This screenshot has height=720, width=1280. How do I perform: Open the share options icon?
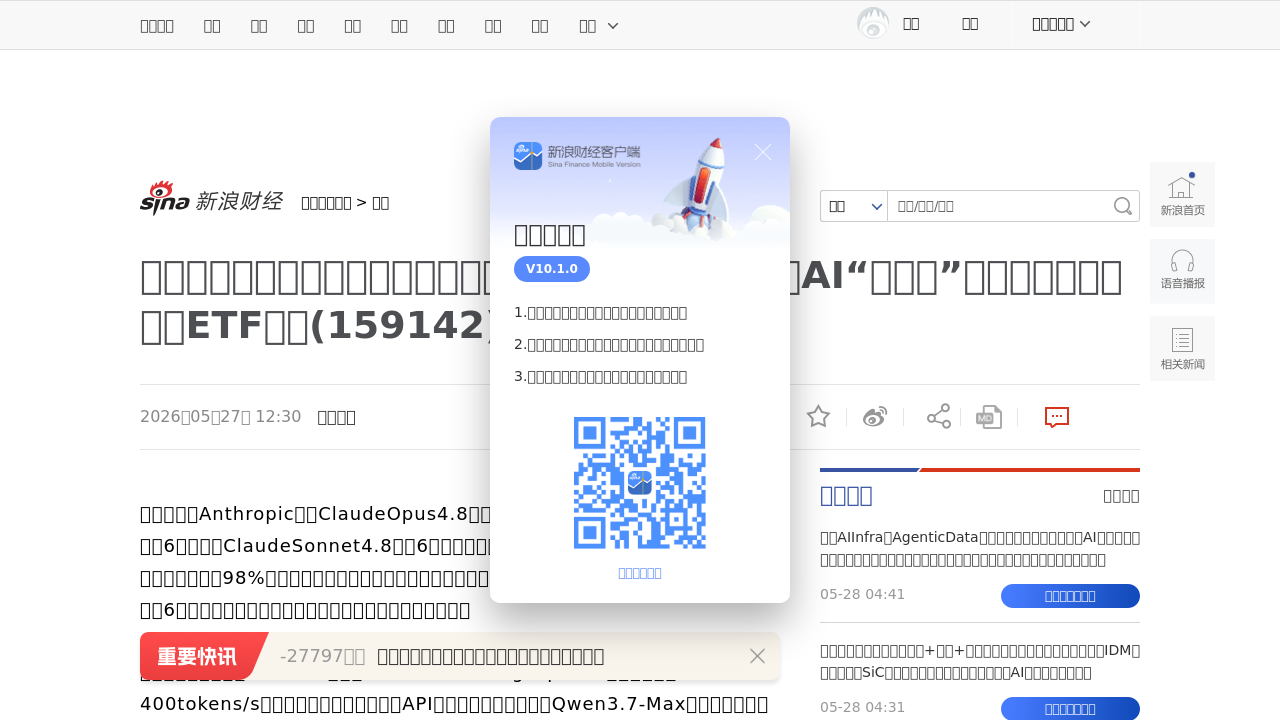[x=938, y=417]
